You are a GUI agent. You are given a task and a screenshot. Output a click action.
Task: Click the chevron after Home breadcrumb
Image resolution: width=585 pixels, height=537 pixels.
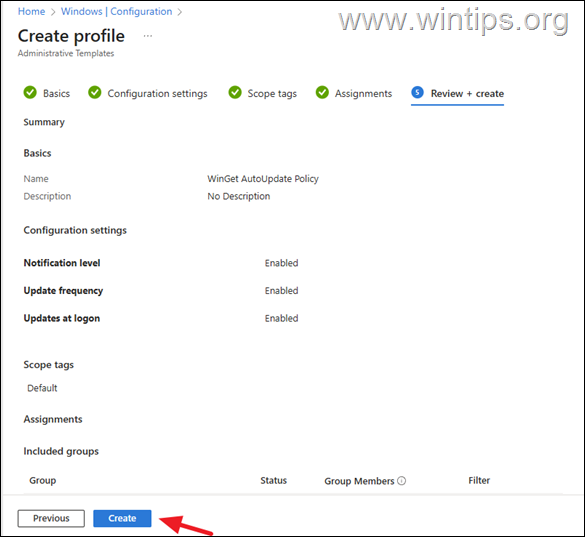[x=53, y=12]
